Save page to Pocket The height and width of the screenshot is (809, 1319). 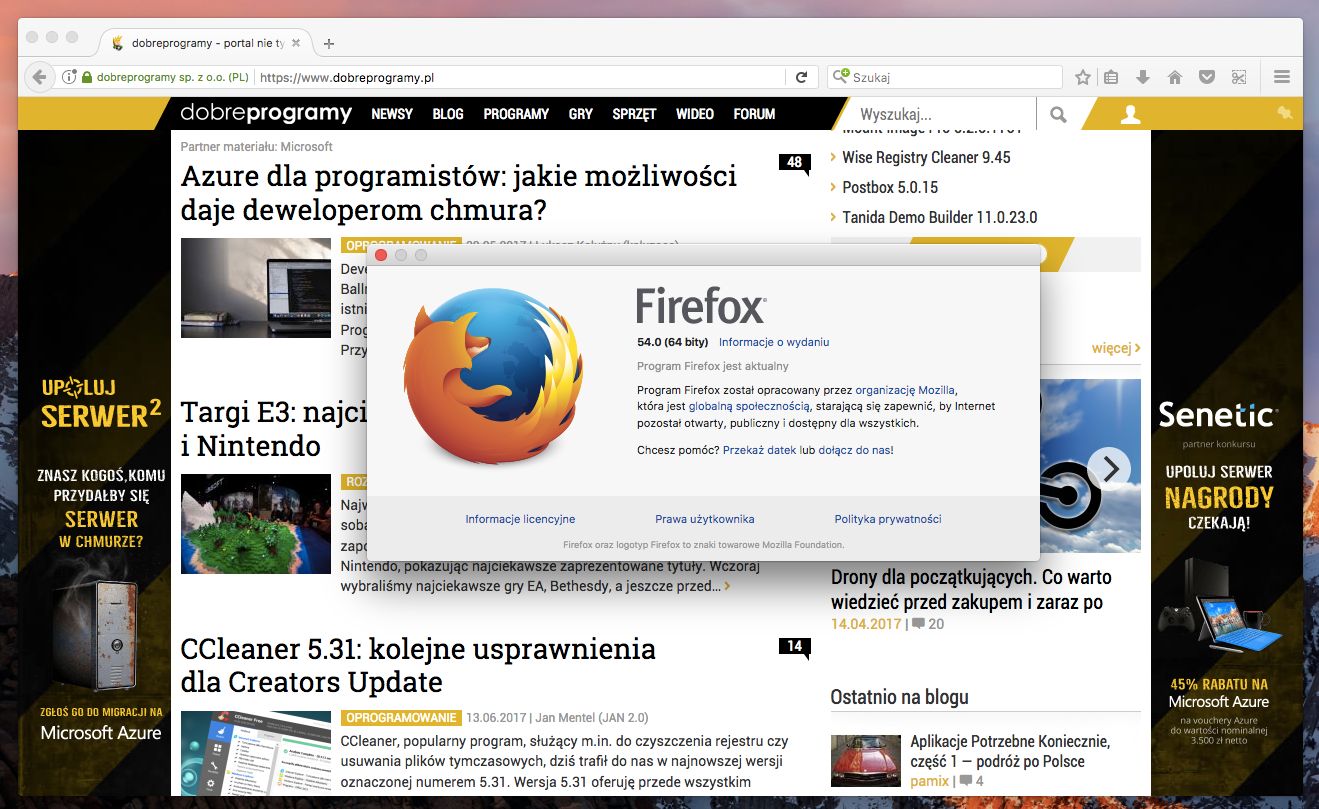(x=1207, y=77)
